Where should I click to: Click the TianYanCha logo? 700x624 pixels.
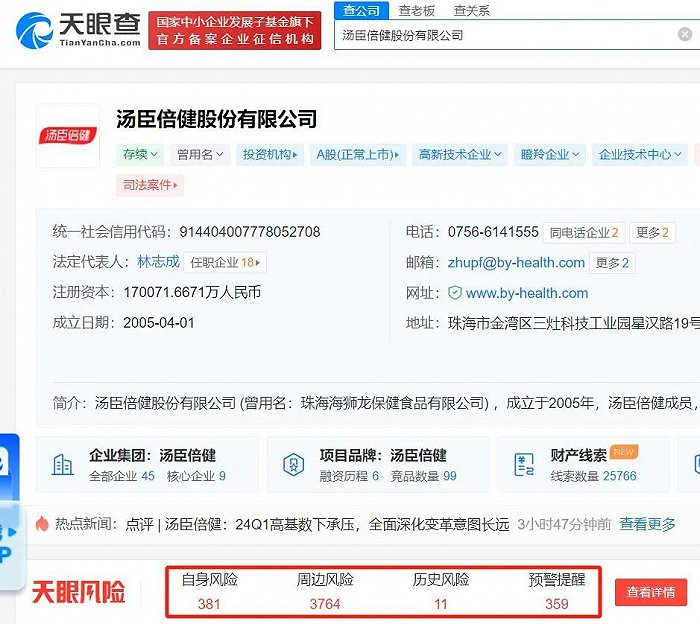pyautogui.click(x=78, y=30)
